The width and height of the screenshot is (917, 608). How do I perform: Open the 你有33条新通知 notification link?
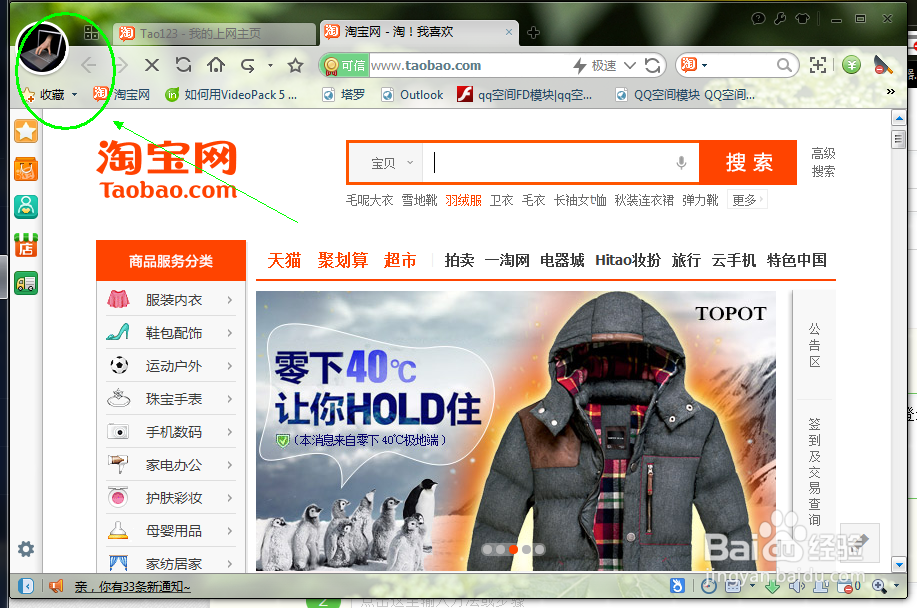click(x=133, y=586)
